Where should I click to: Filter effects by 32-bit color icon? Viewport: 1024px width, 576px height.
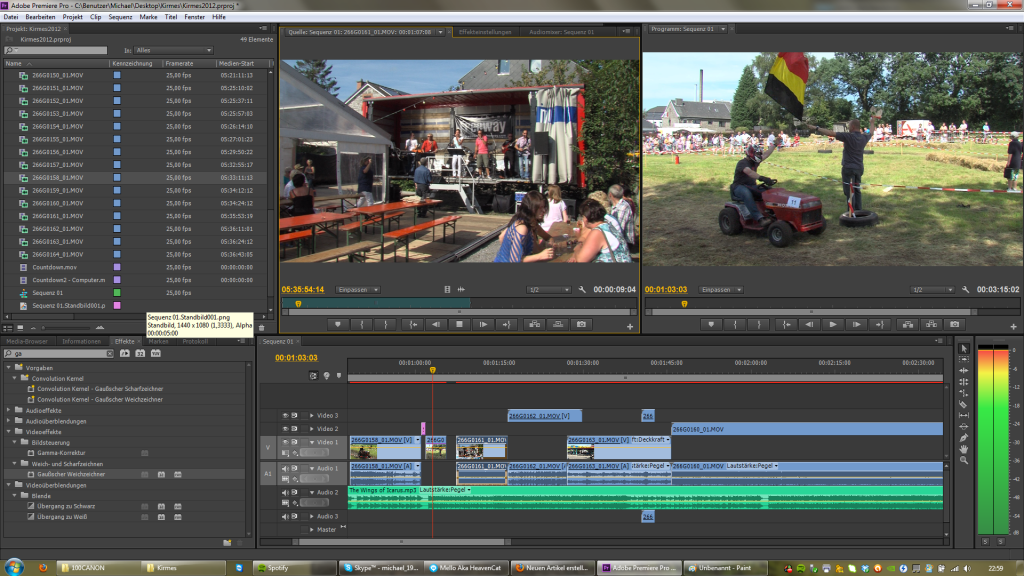tap(140, 353)
